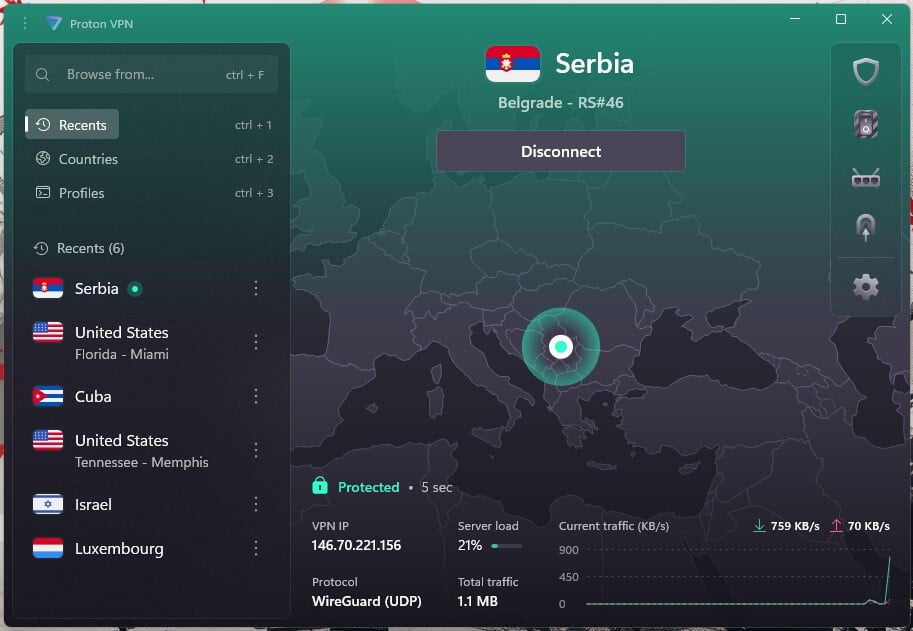Open the Port Forwarding router icon
The height and width of the screenshot is (631, 913).
[x=865, y=178]
